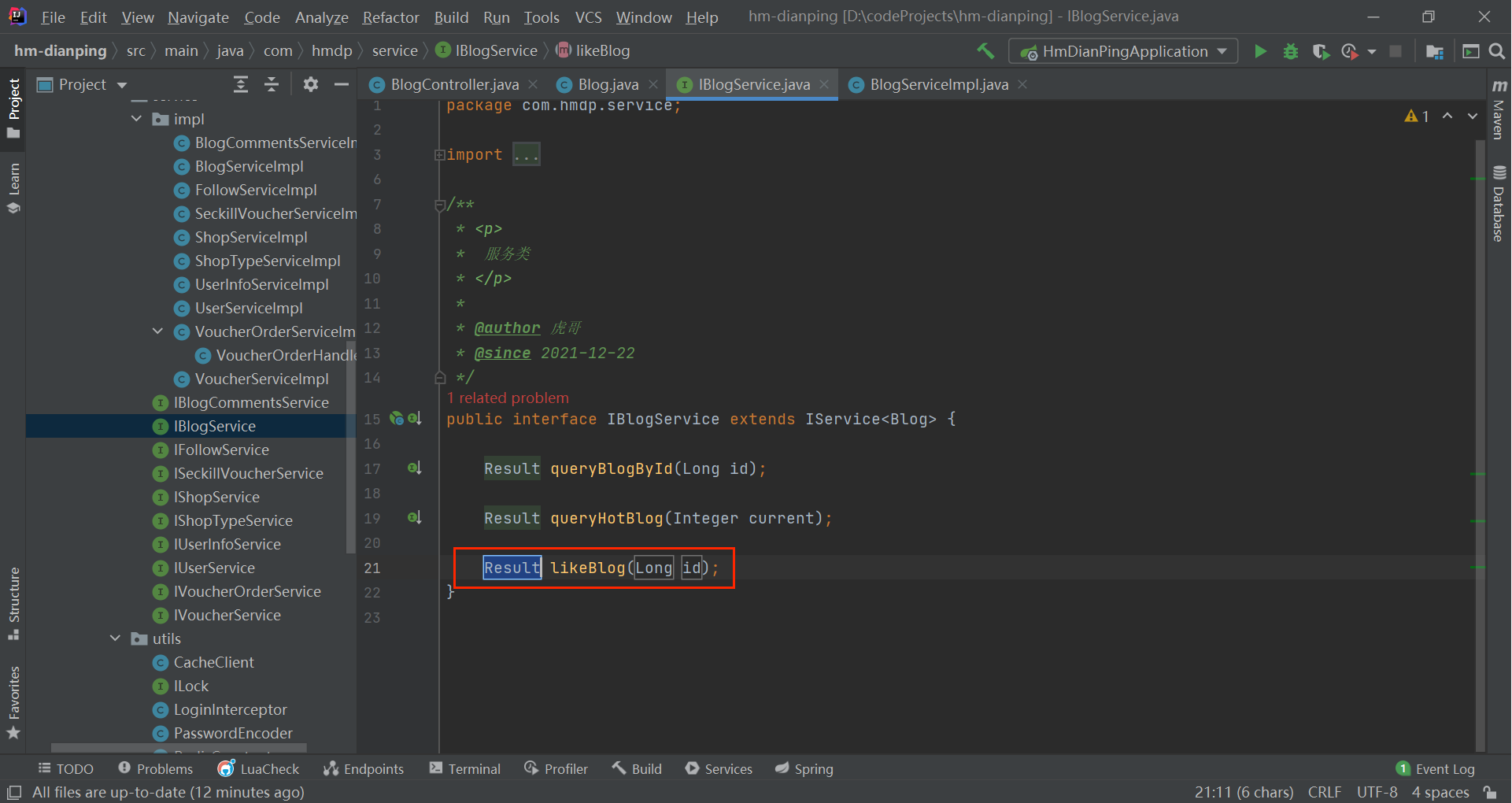The width and height of the screenshot is (1512, 803).
Task: Run HmDianPingApplication with the green play icon
Action: (x=1260, y=51)
